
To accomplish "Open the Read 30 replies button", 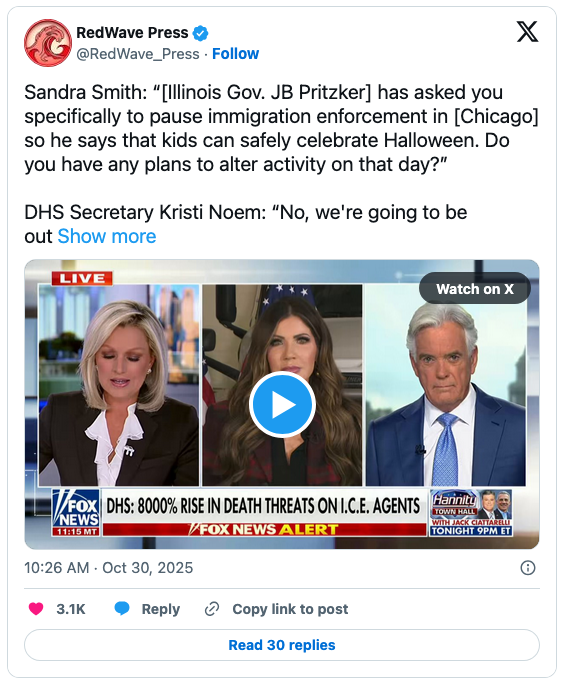I will click(x=282, y=645).
